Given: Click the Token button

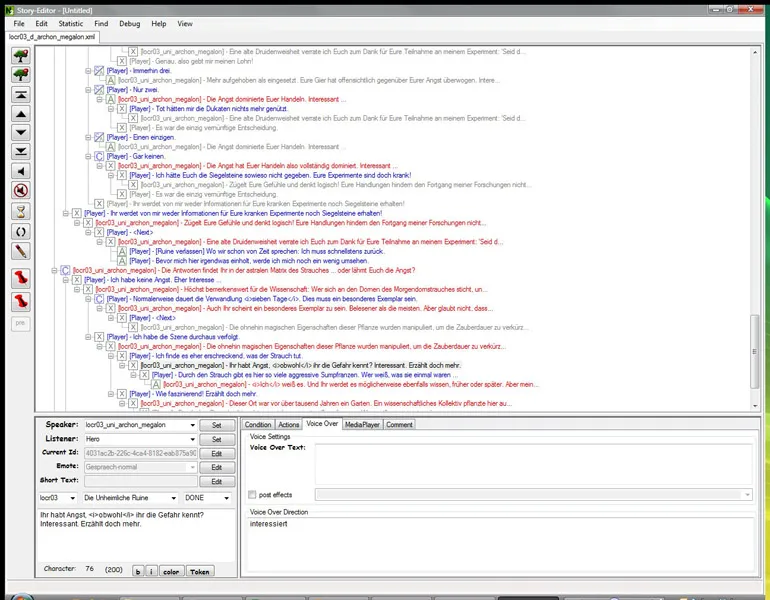Looking at the screenshot, I should 200,570.
